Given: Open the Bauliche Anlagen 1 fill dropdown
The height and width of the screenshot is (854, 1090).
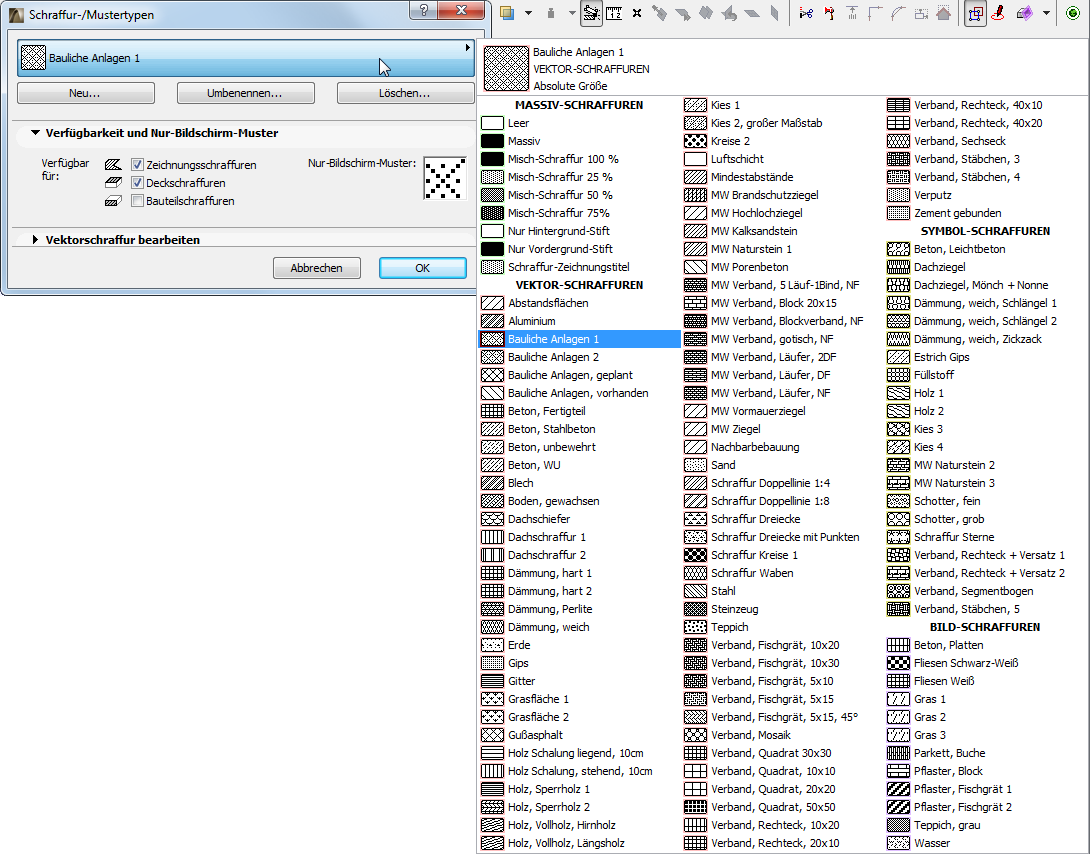Looking at the screenshot, I should [246, 58].
